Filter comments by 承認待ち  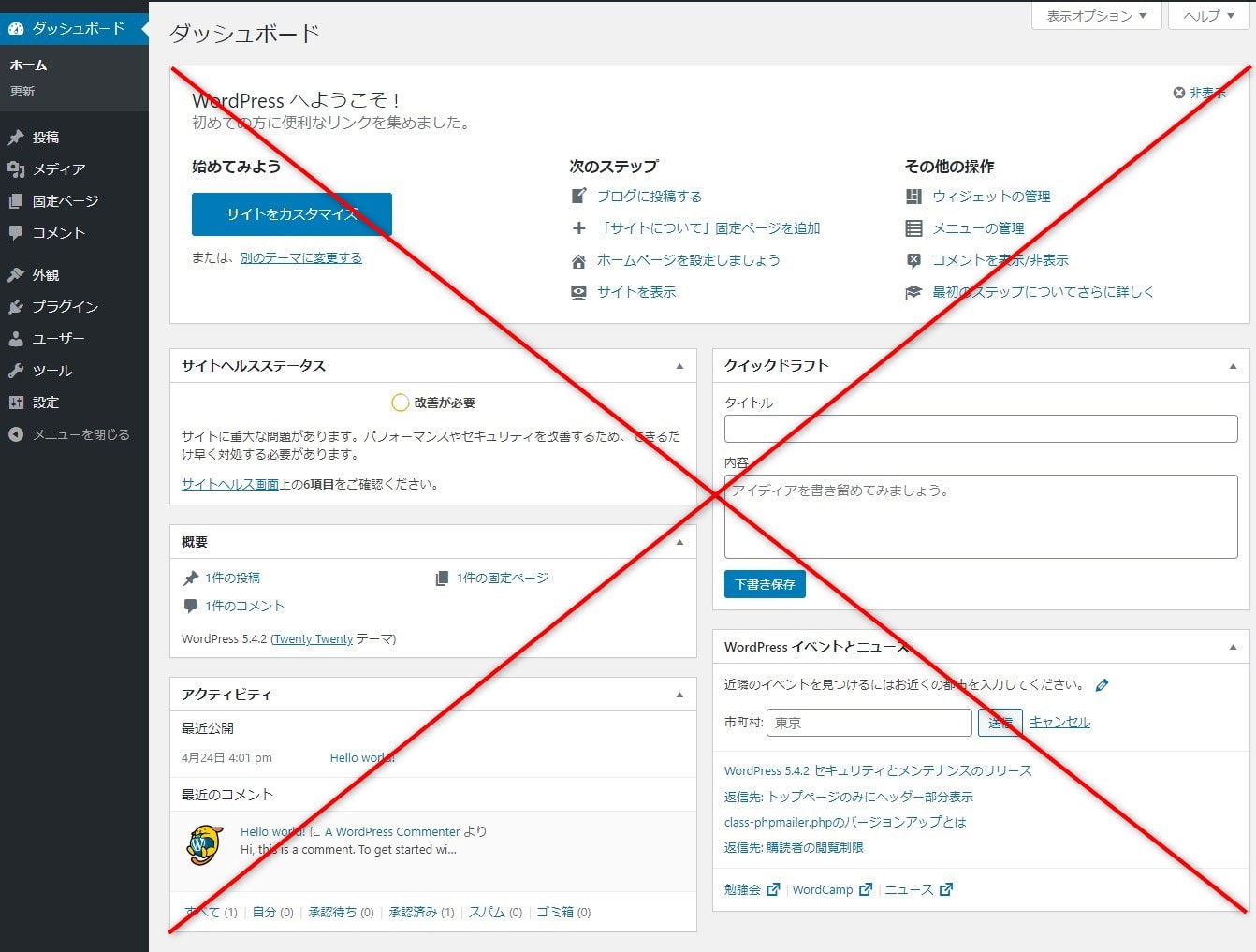[x=332, y=913]
